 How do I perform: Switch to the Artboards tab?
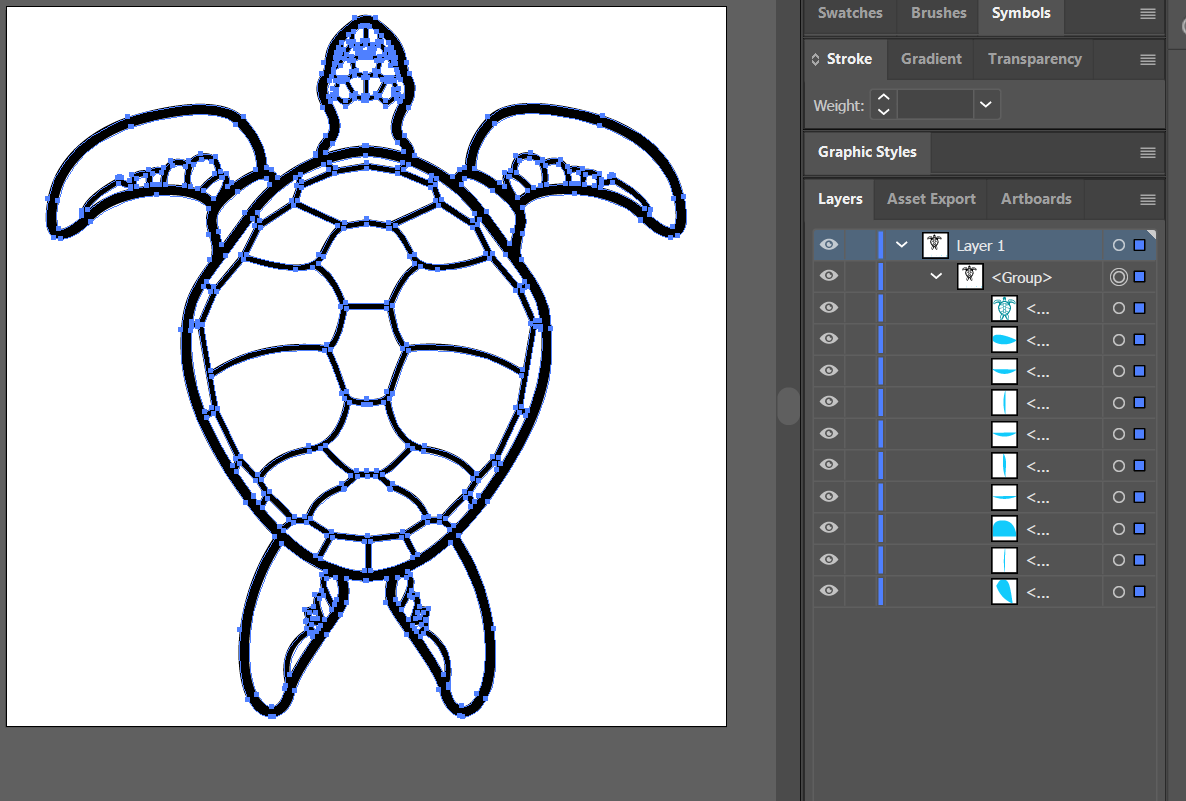pos(1036,199)
